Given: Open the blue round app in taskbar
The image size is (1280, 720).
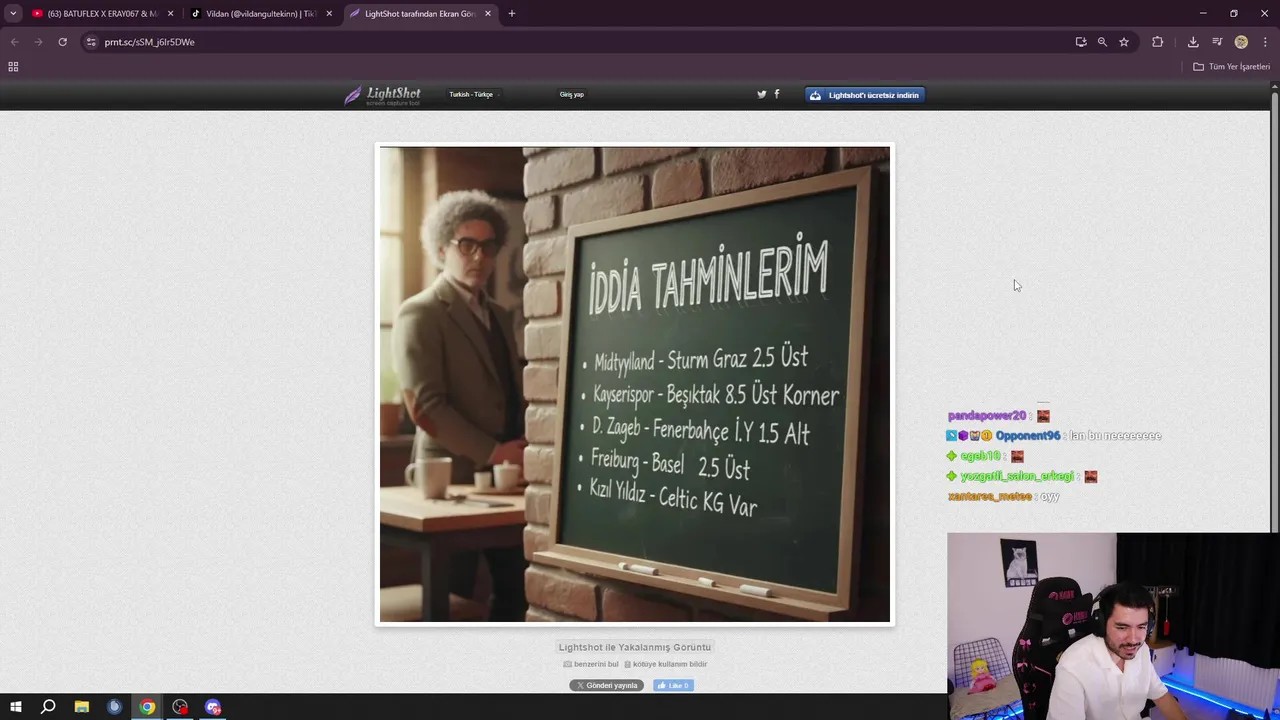Looking at the screenshot, I should (x=115, y=707).
